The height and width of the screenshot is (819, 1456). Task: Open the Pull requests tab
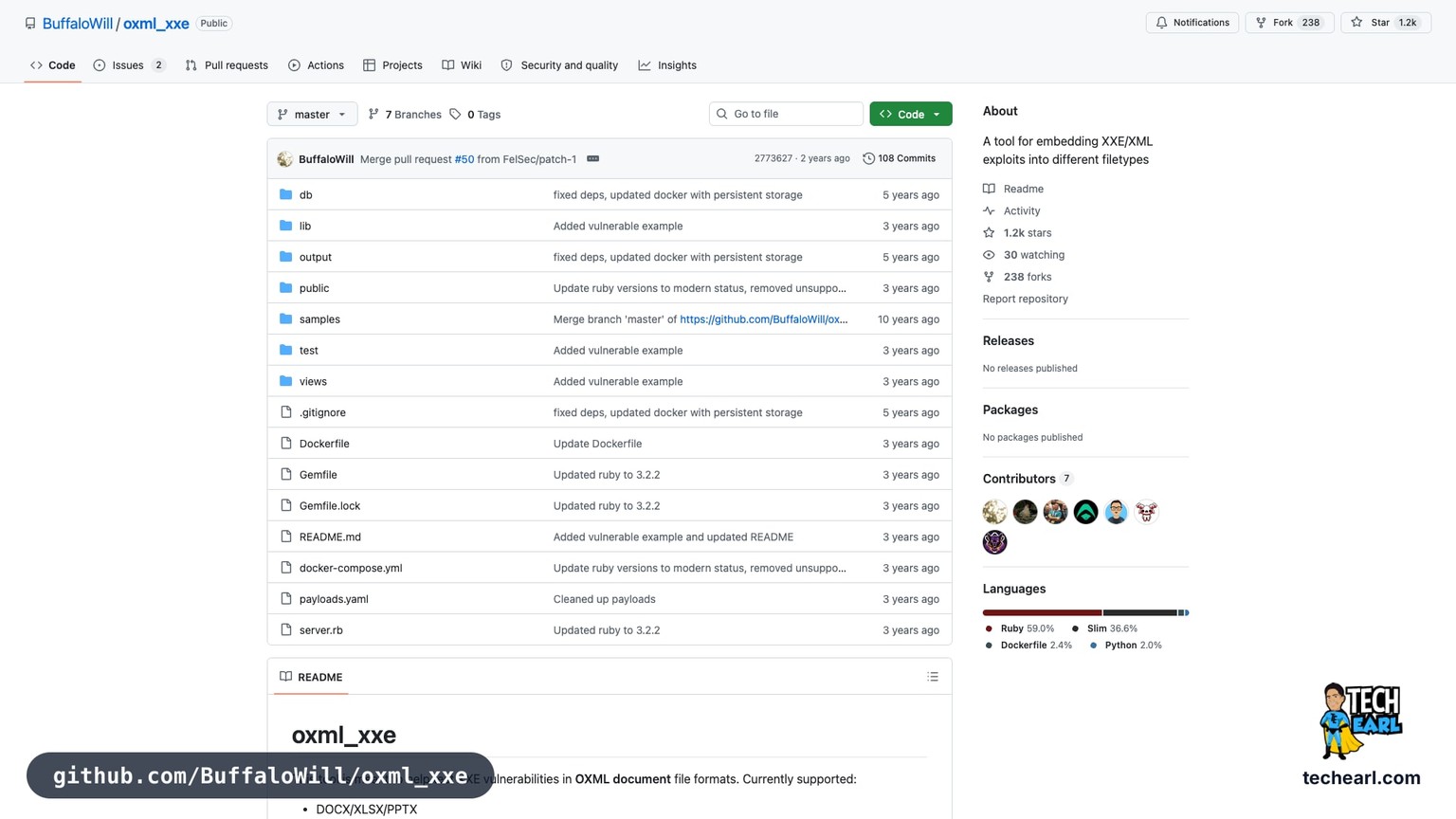coord(227,65)
